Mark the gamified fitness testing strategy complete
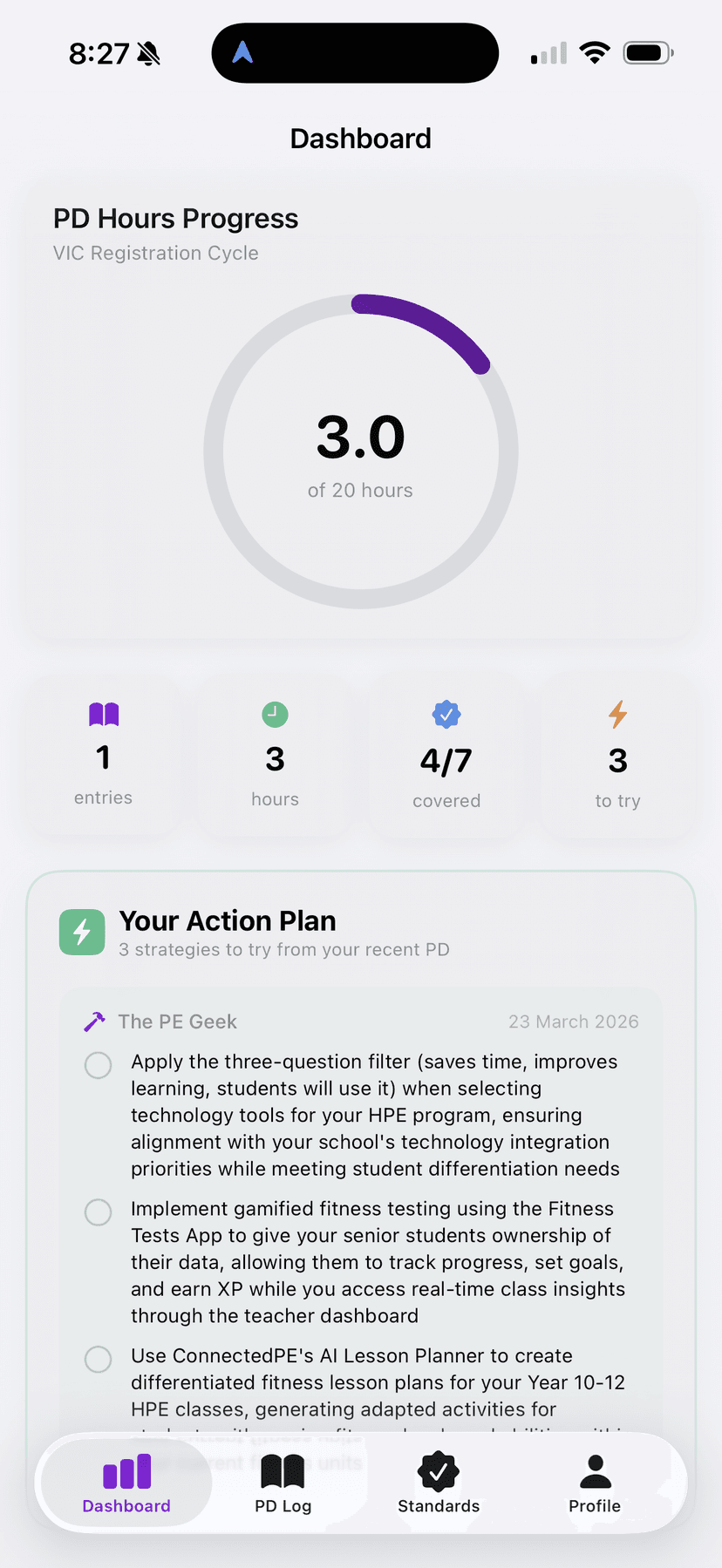Screen dimensions: 722x1568 tap(98, 1212)
